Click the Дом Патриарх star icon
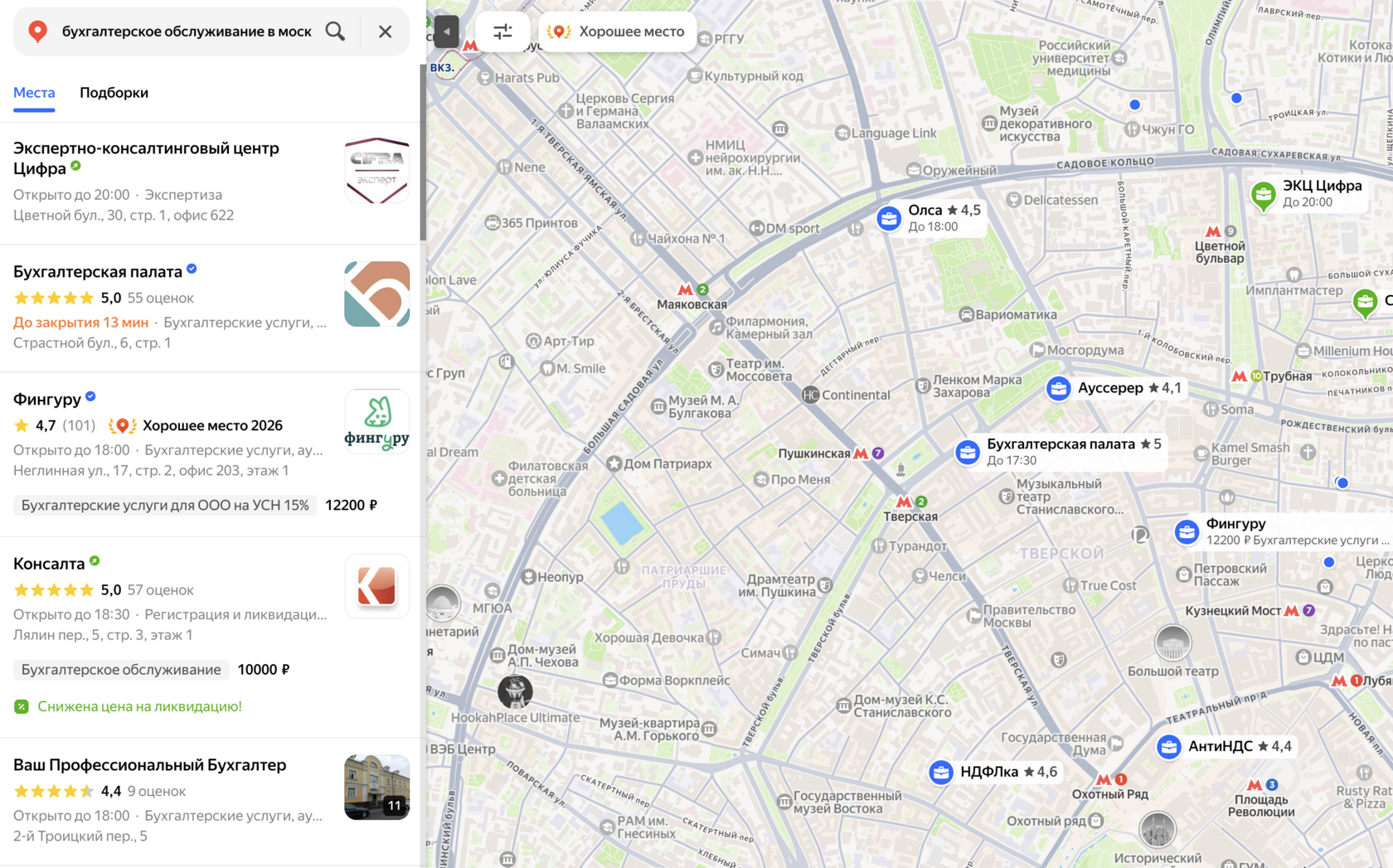The image size is (1393, 868). tap(614, 464)
